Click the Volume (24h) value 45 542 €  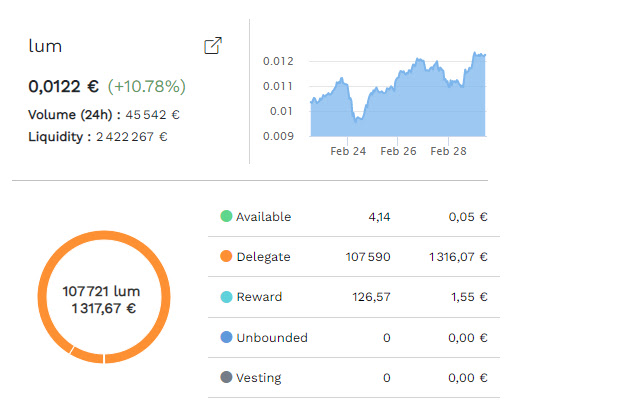(152, 115)
